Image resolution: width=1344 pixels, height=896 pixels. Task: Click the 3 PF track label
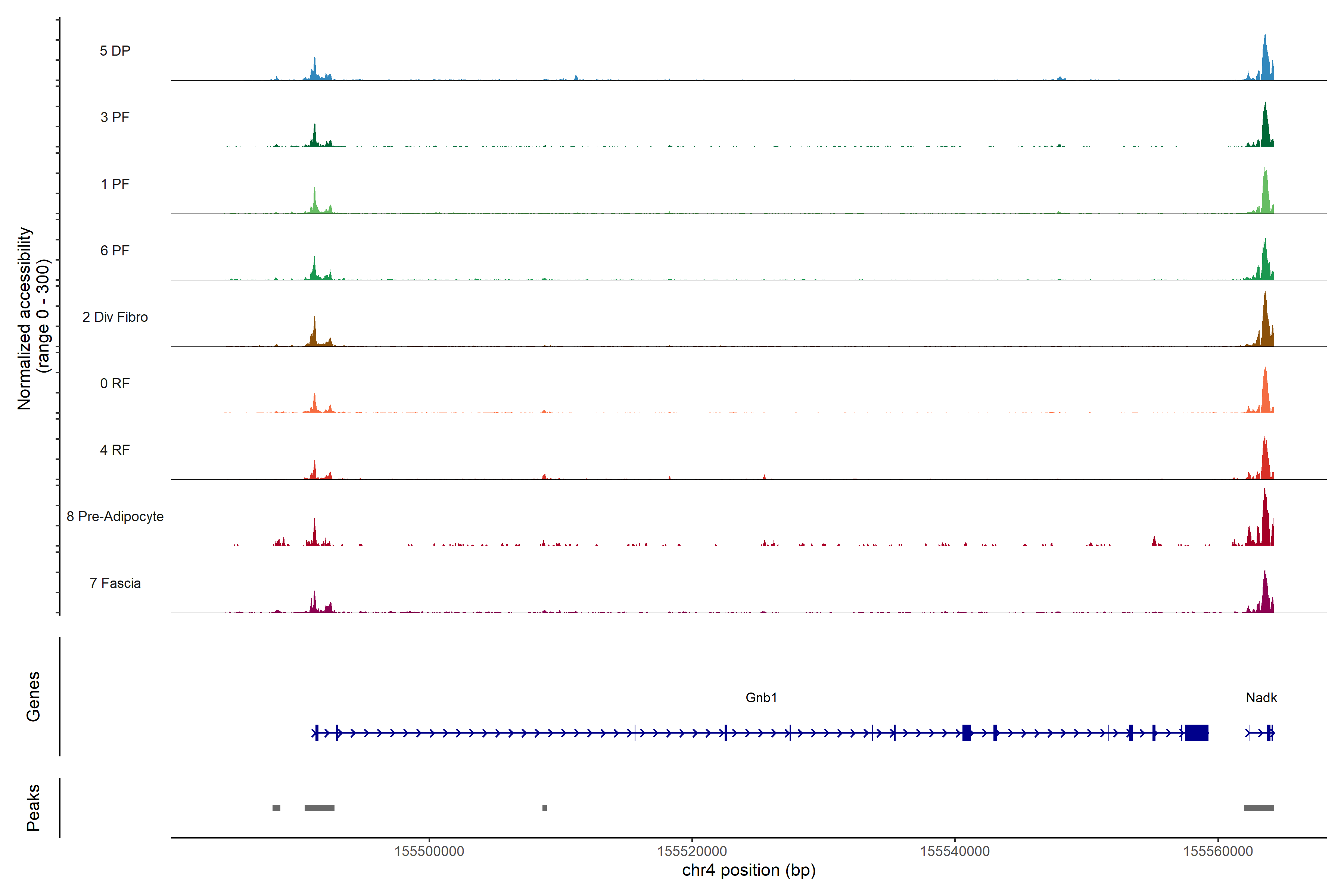pyautogui.click(x=115, y=117)
